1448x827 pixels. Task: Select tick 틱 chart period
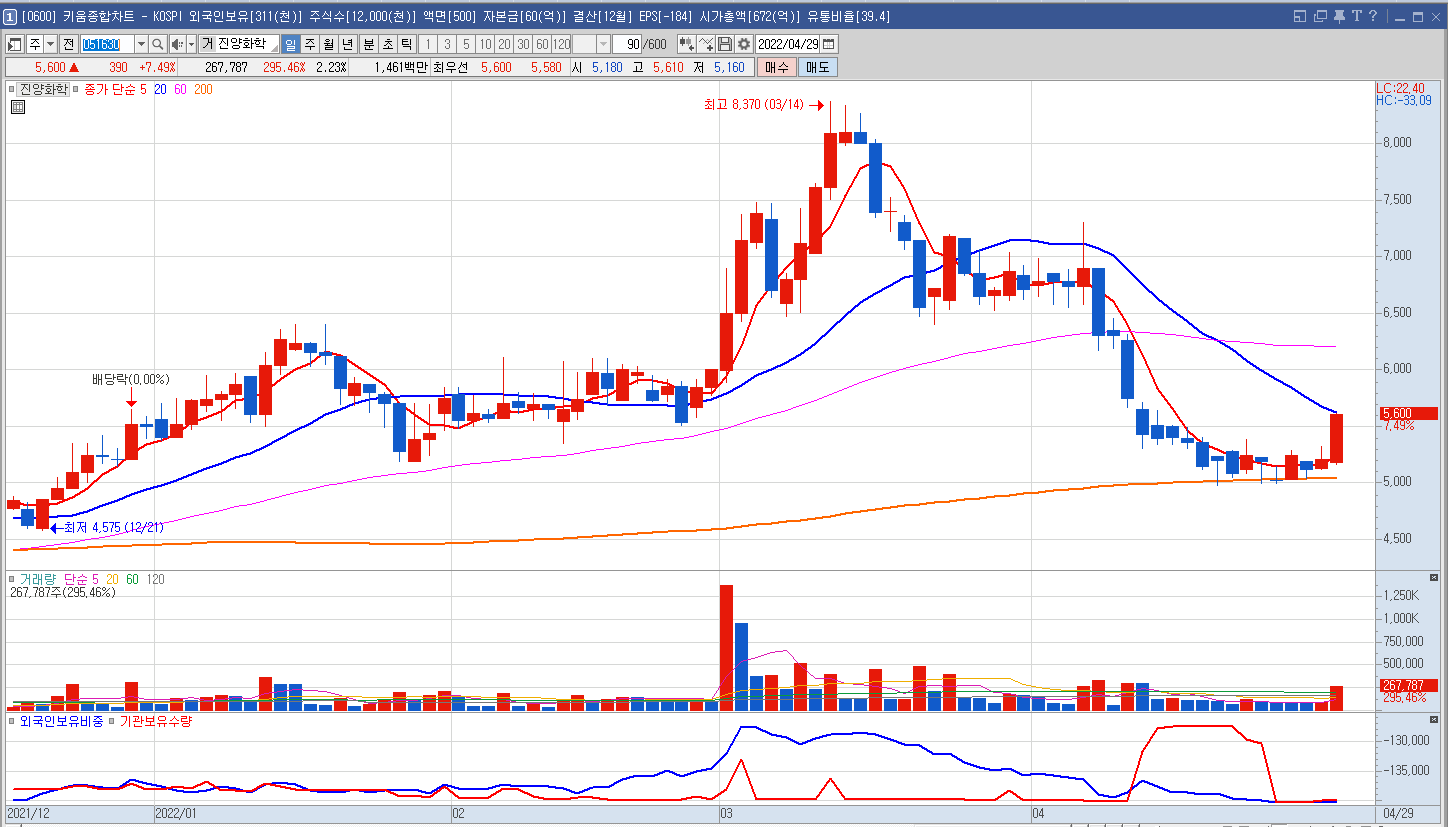[406, 44]
